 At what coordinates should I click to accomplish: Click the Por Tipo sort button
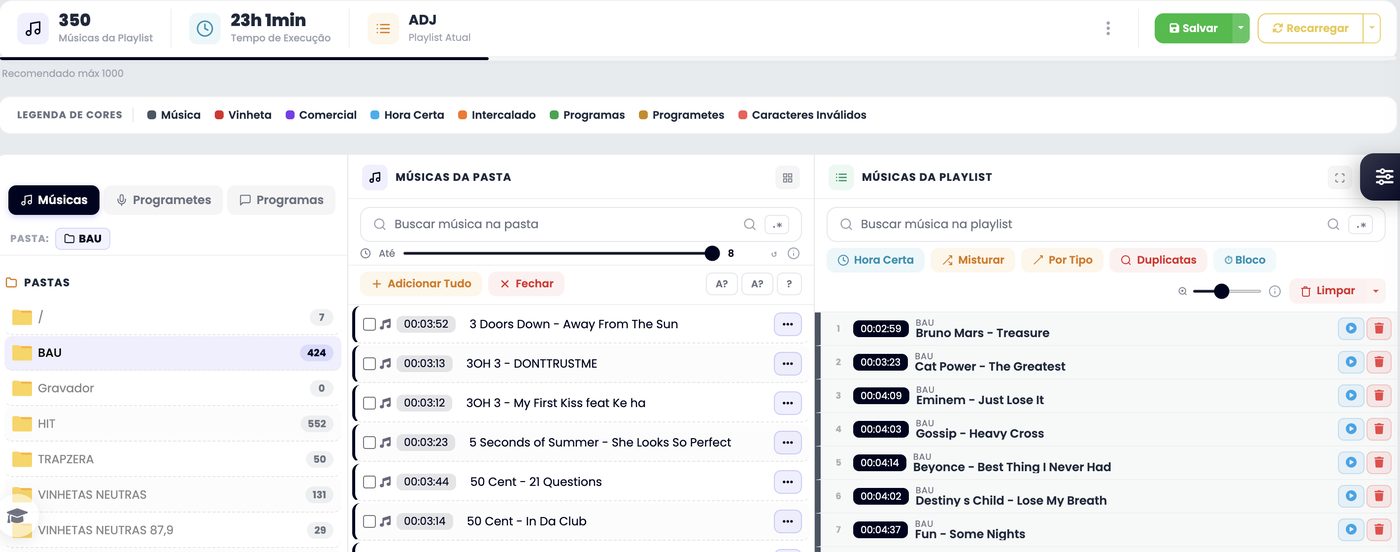[x=1062, y=260]
